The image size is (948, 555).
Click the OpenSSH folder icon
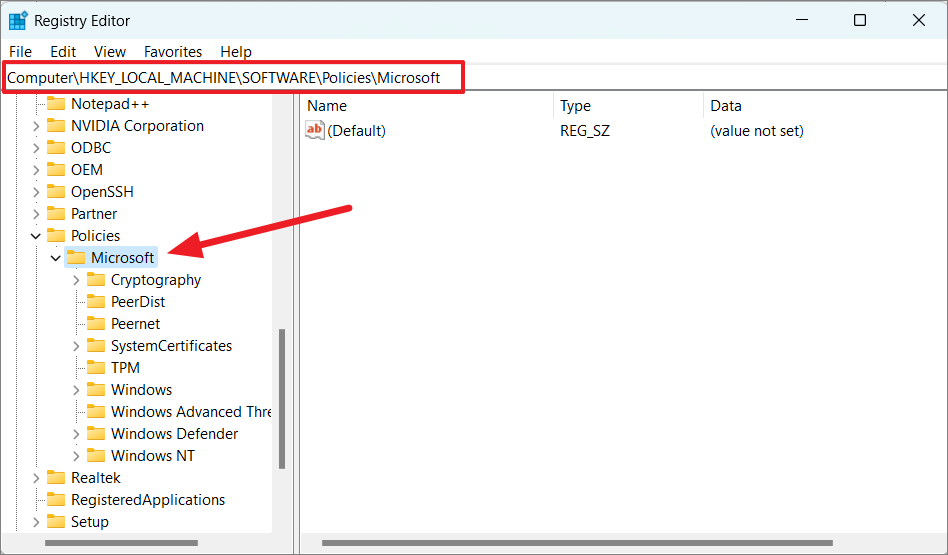click(x=56, y=192)
